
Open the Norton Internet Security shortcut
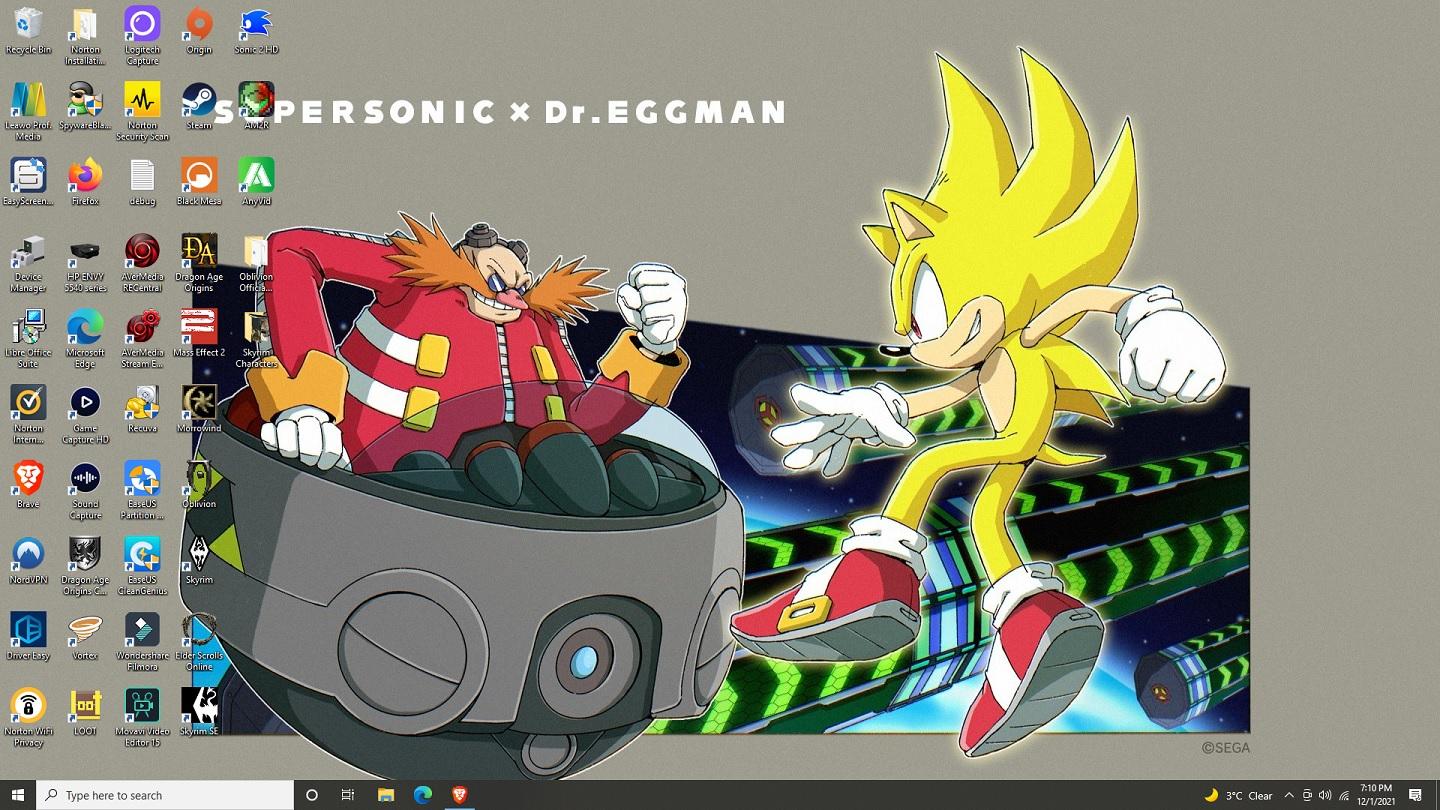point(28,415)
